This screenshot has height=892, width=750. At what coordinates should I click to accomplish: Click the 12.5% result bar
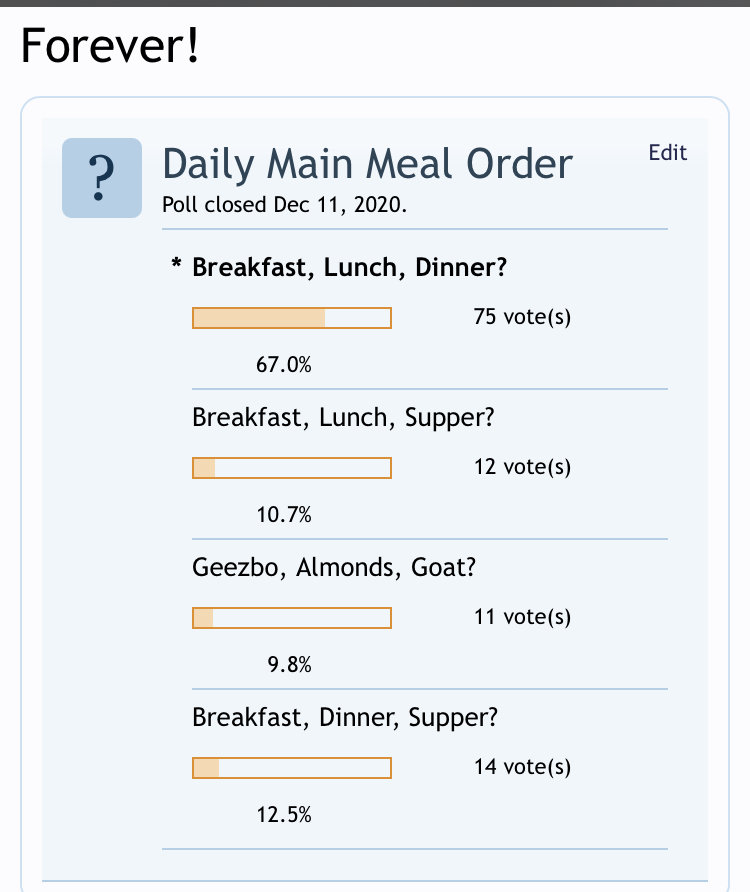click(x=292, y=768)
